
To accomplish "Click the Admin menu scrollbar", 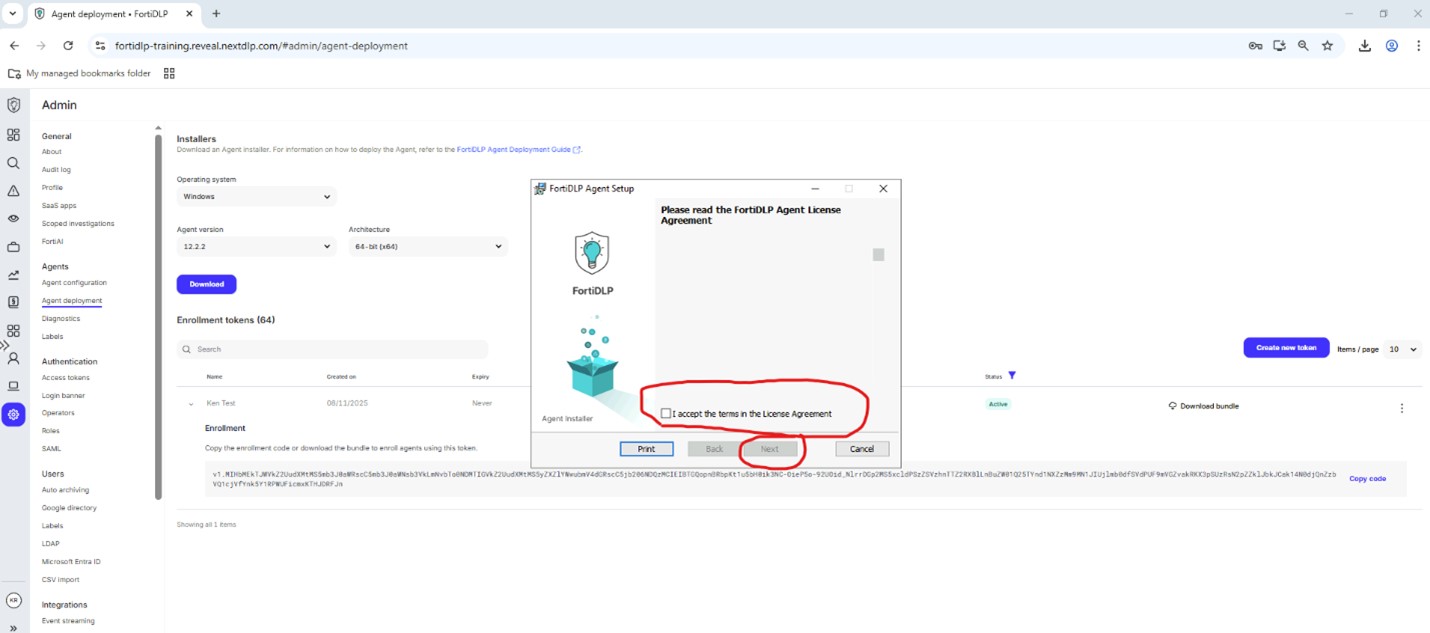I will pyautogui.click(x=158, y=315).
